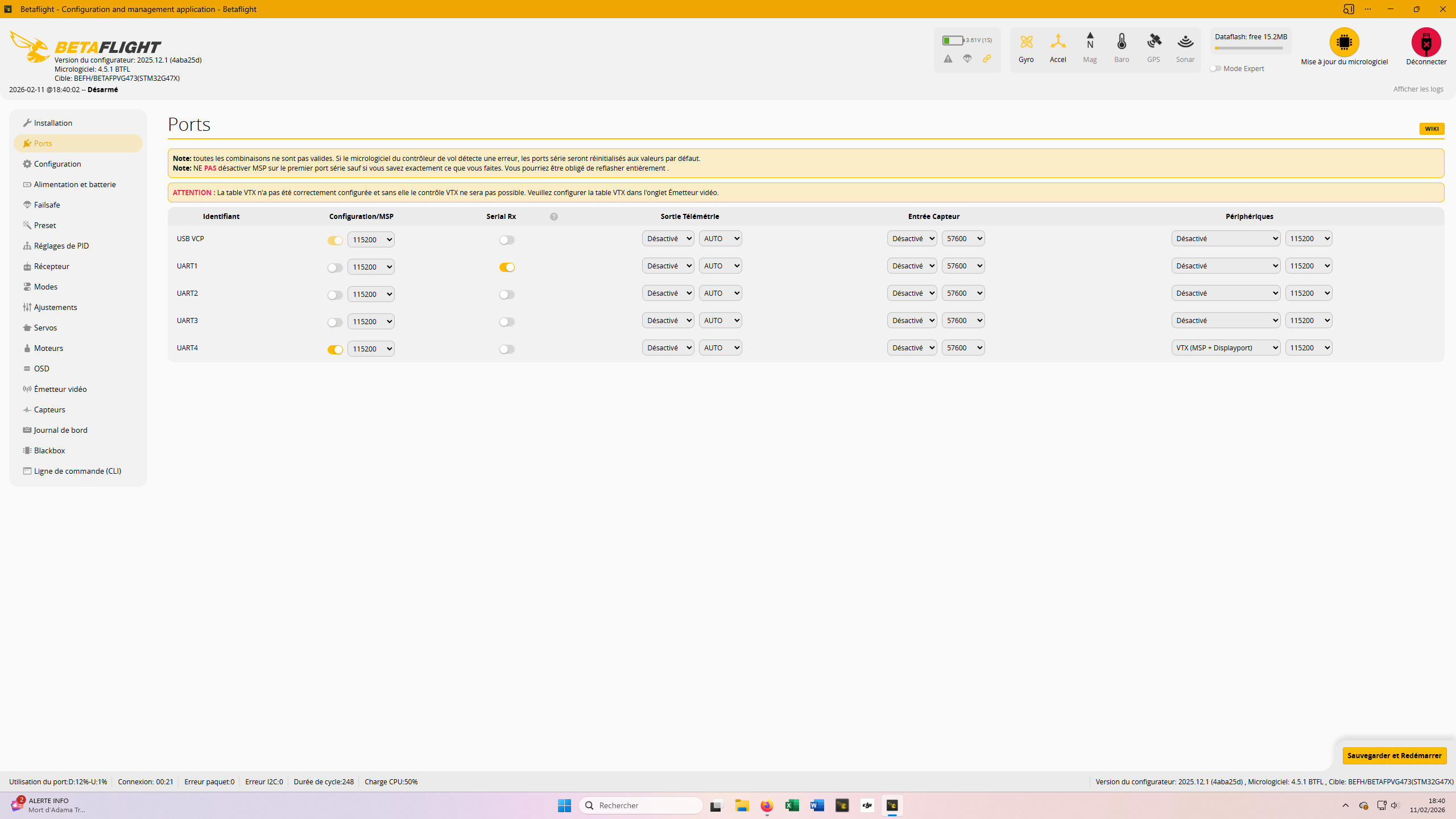This screenshot has height=819, width=1456.
Task: Open Firefox from the taskbar
Action: (767, 805)
